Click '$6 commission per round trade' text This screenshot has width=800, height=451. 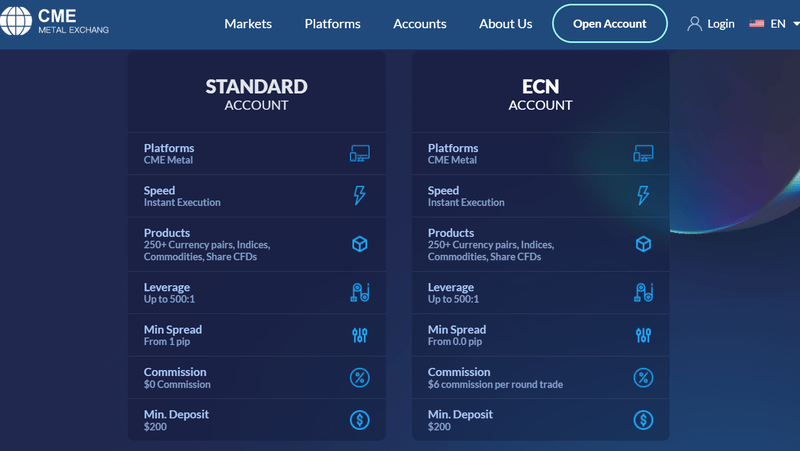[x=495, y=385]
